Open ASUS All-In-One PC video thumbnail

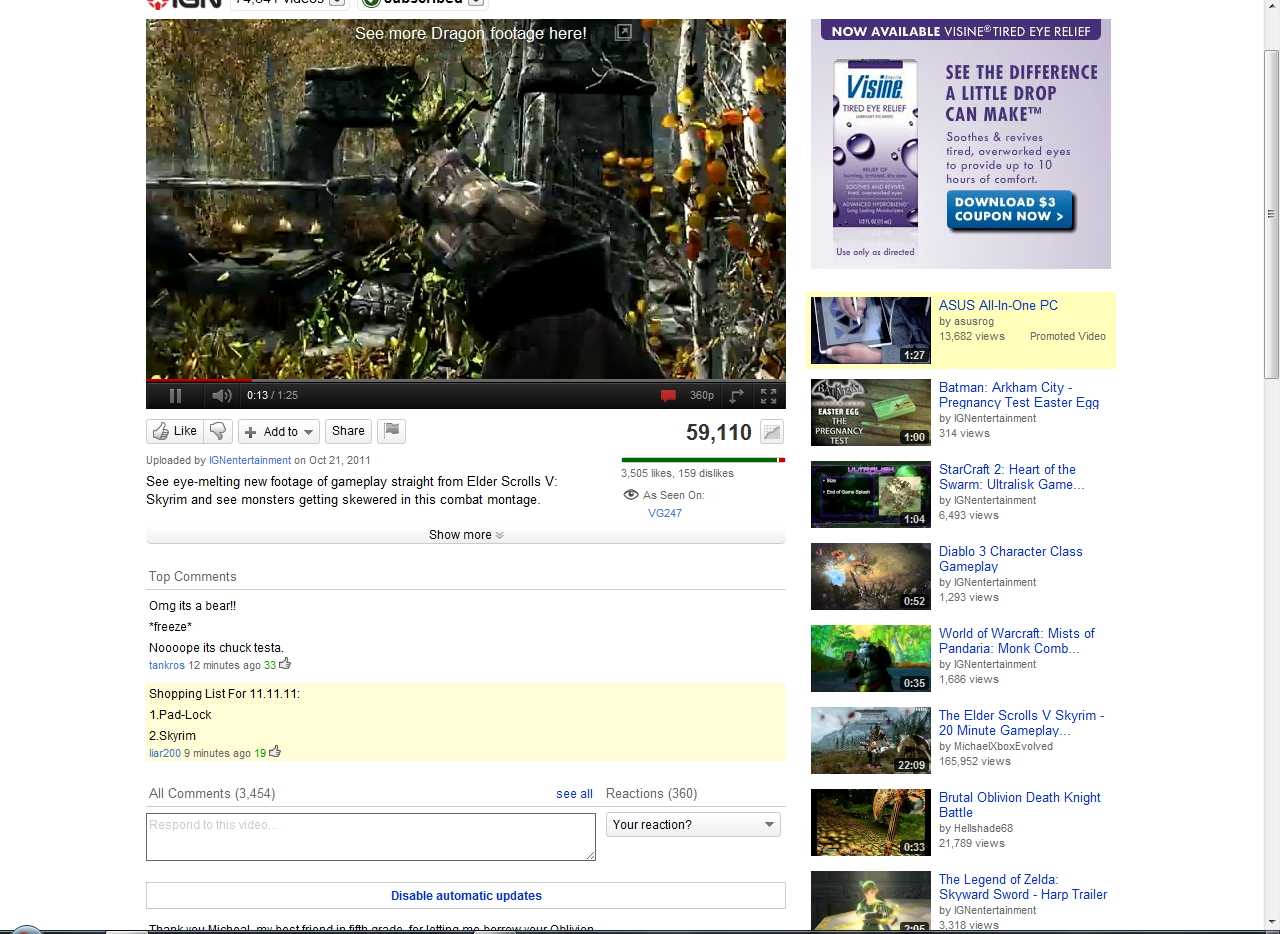[x=871, y=330]
